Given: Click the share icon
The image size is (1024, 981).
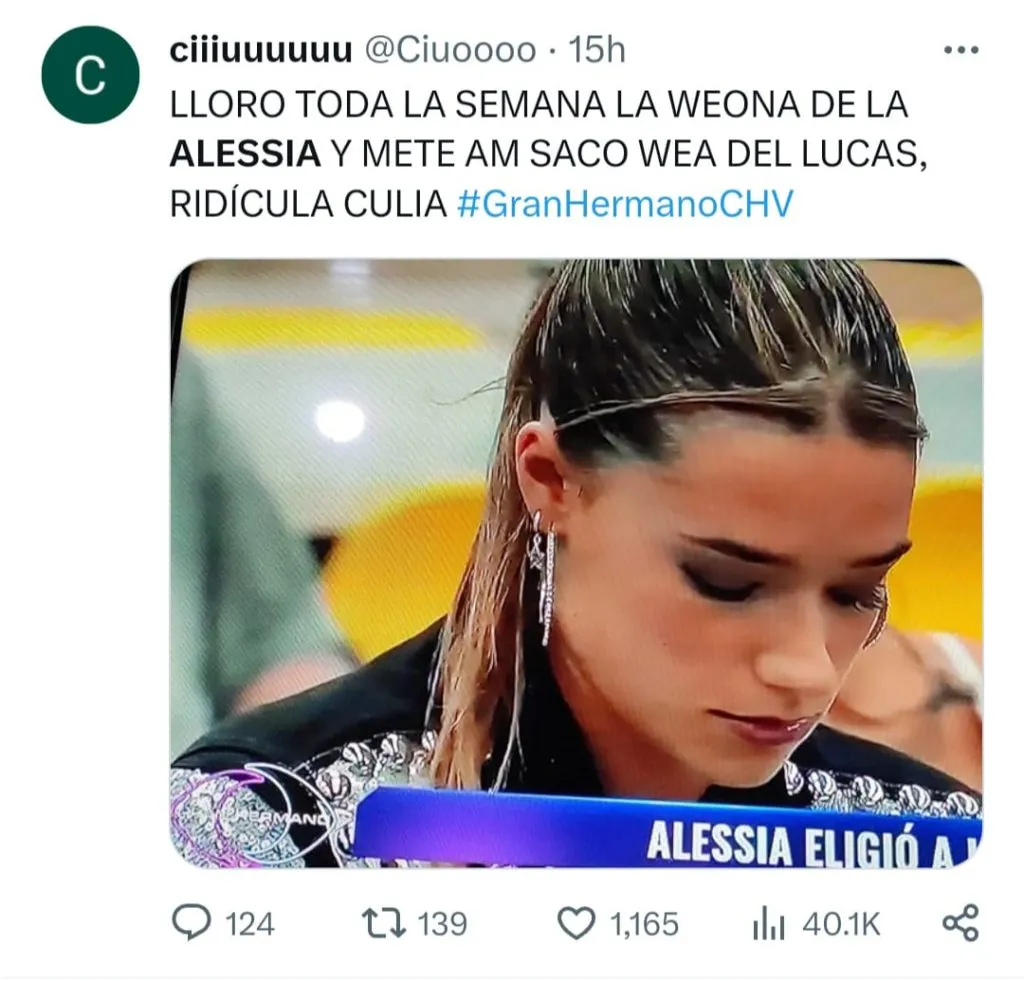Looking at the screenshot, I should (x=961, y=923).
